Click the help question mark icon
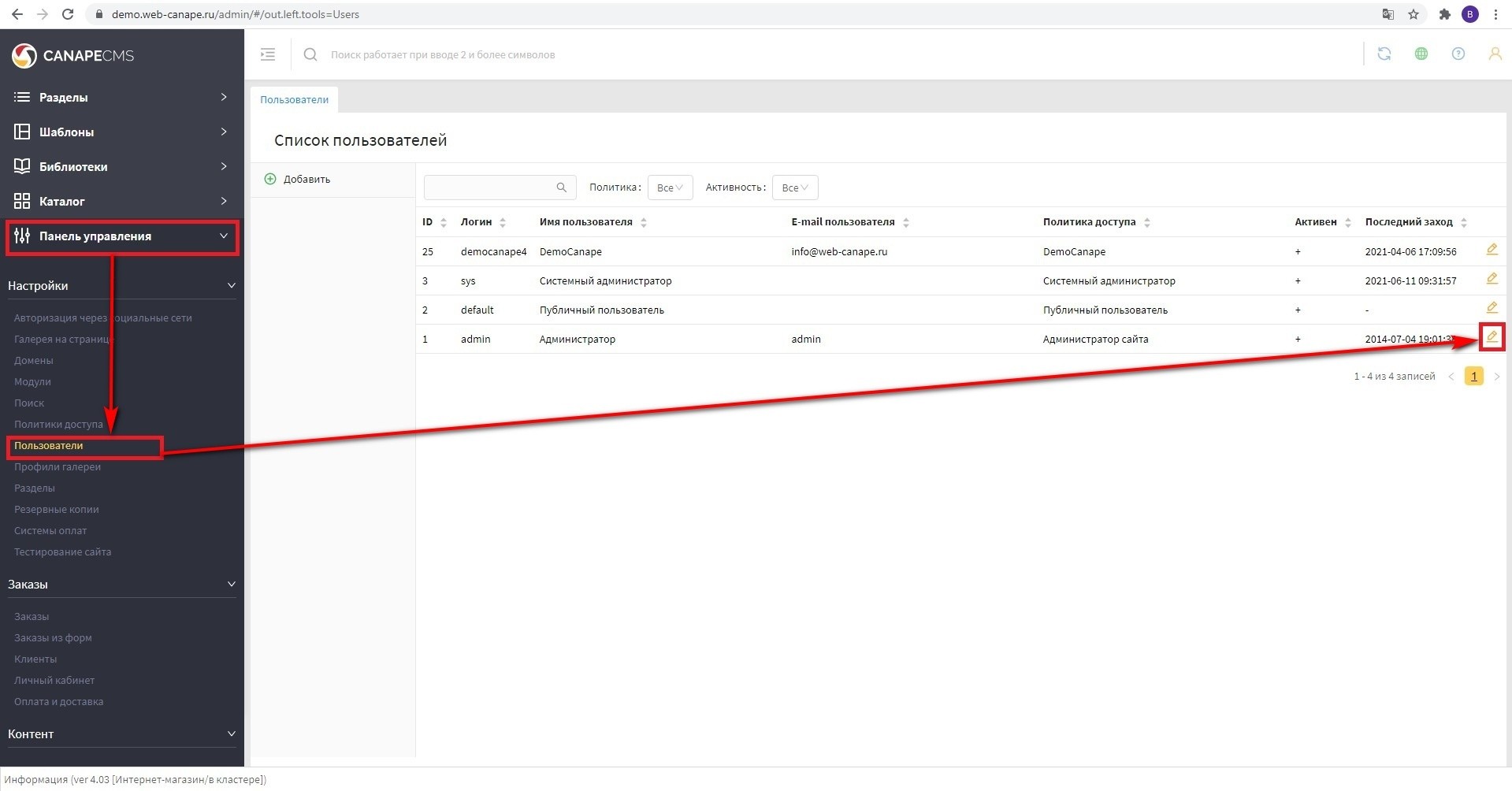 (x=1458, y=54)
